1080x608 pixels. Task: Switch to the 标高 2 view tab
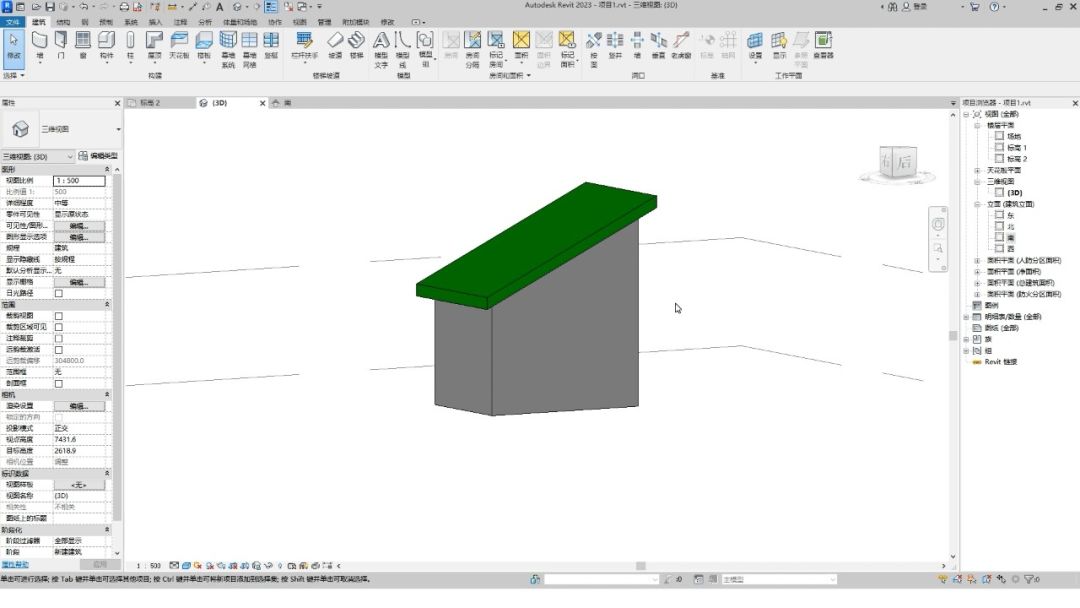[x=149, y=103]
